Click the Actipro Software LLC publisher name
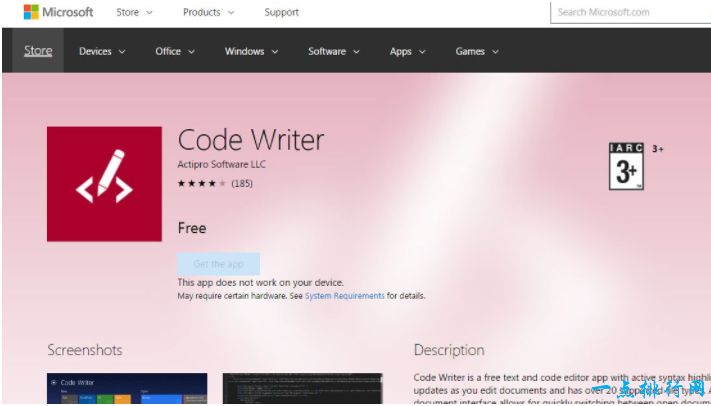This screenshot has height=406, width=711. (x=221, y=164)
